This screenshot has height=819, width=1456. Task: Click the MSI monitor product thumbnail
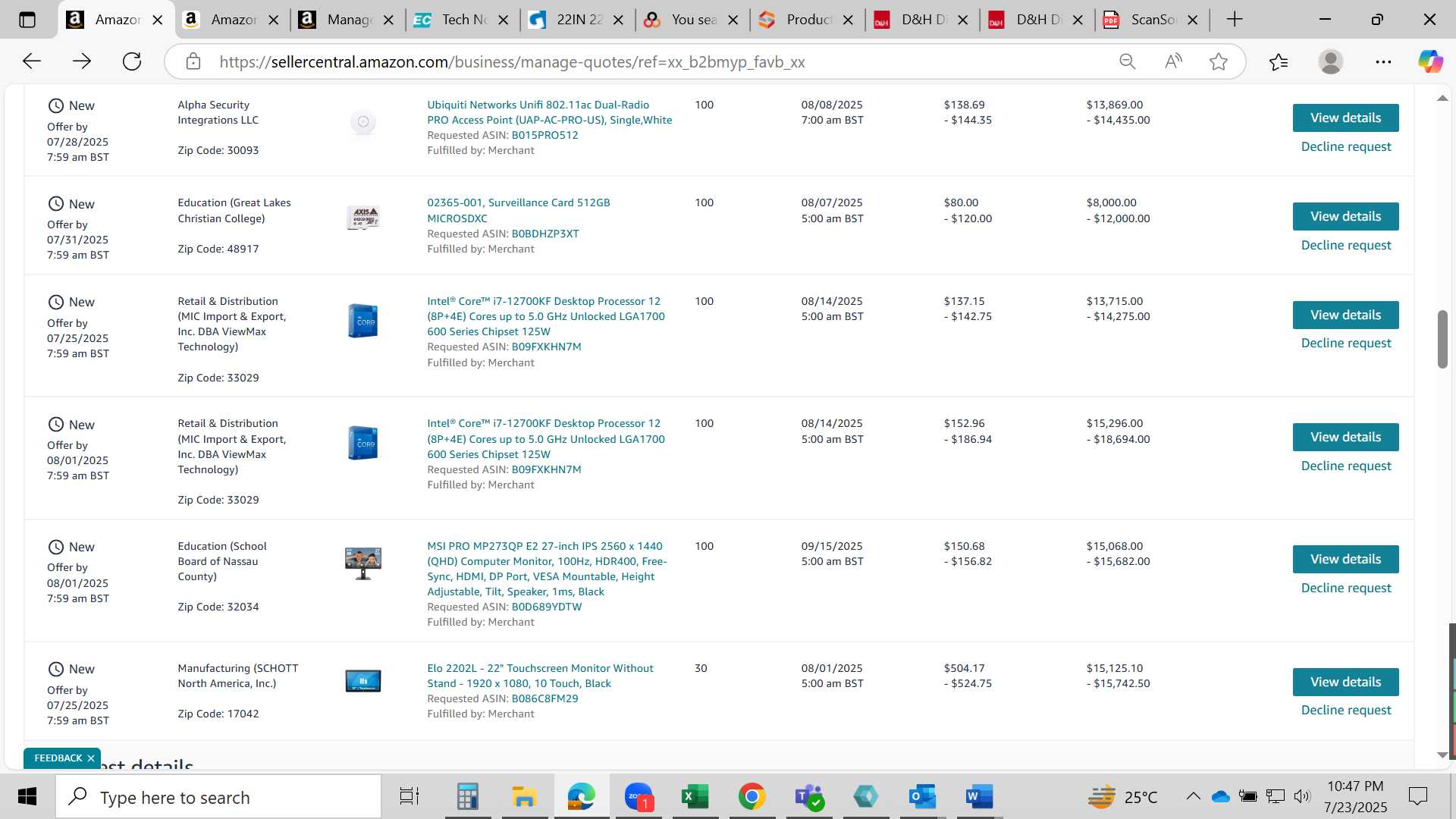tap(363, 563)
